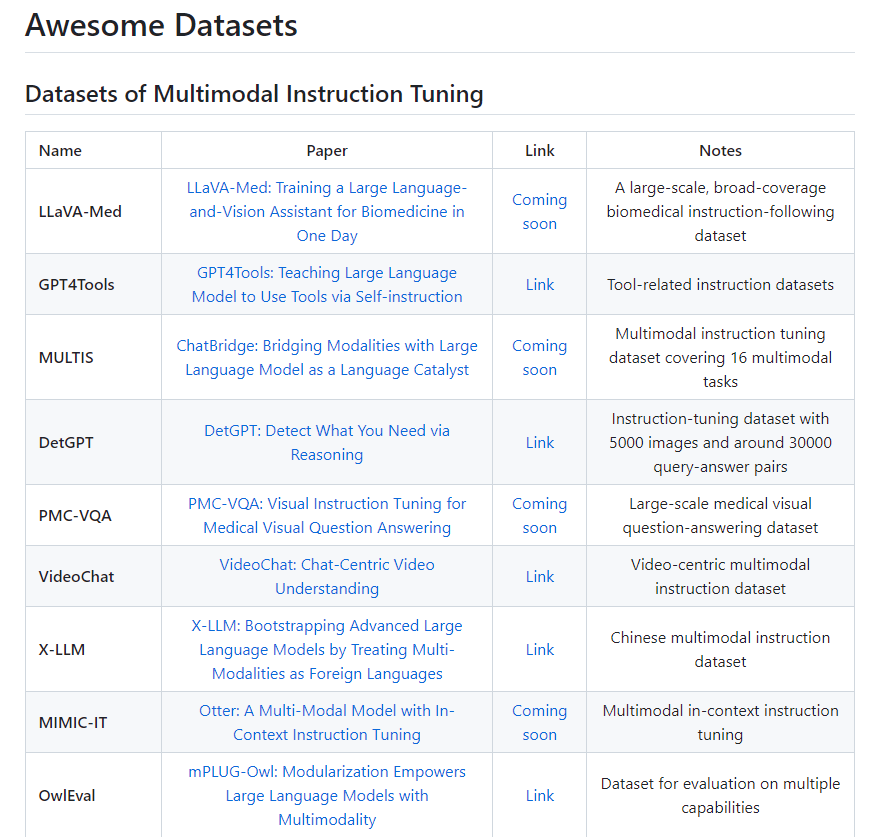Click Coming soon link in PMC-VQA row
The image size is (870, 837).
539,515
